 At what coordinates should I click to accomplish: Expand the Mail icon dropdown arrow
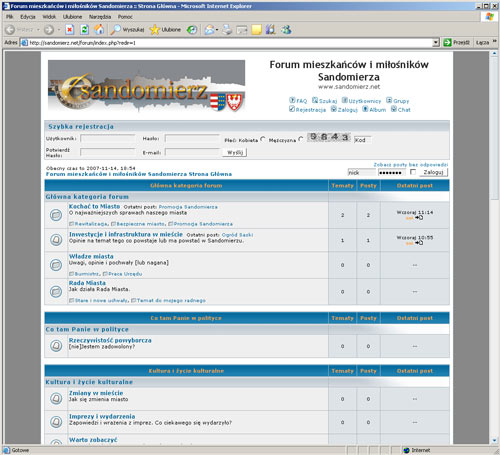pos(217,30)
